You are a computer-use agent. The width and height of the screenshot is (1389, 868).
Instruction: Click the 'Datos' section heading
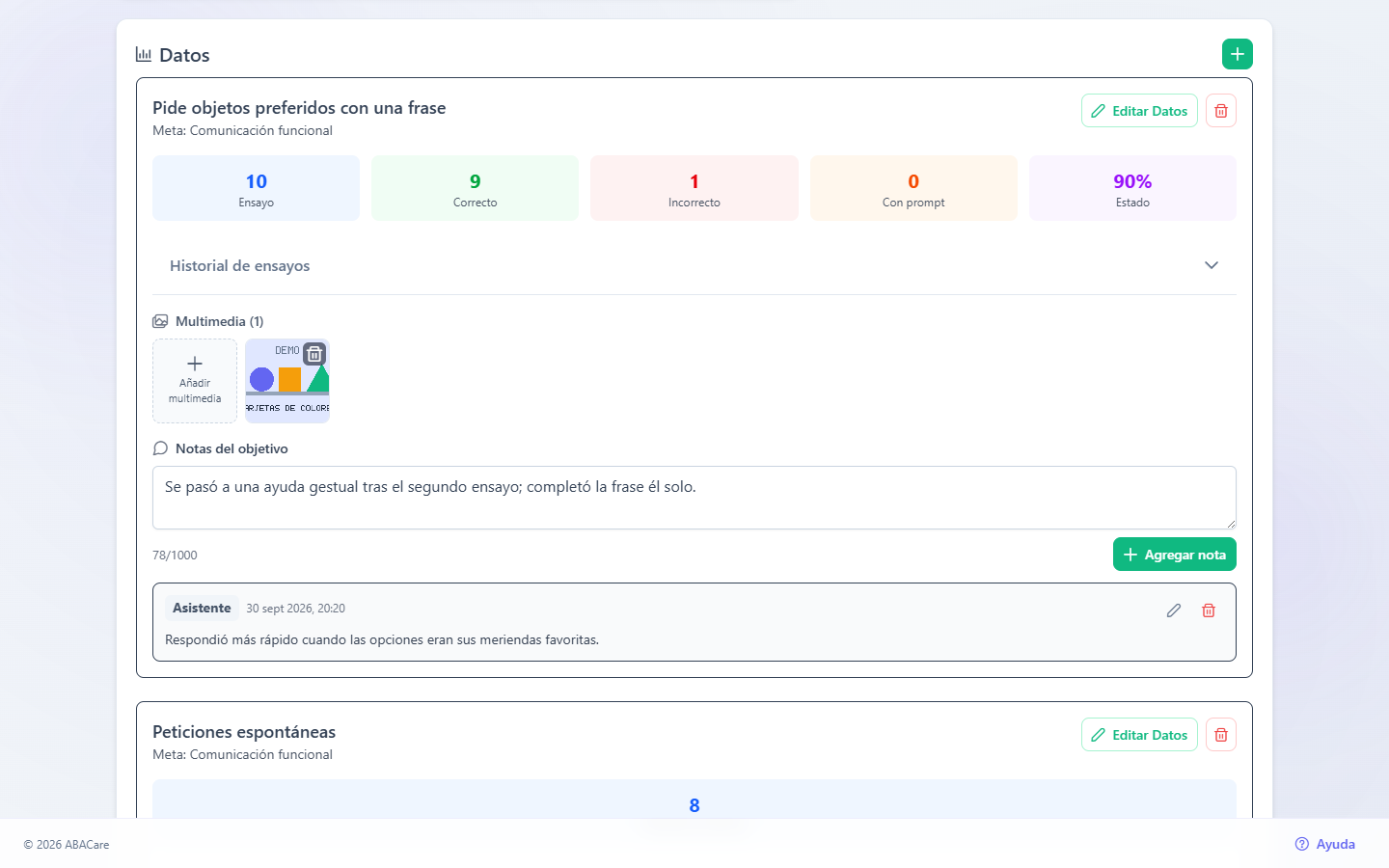click(x=184, y=55)
